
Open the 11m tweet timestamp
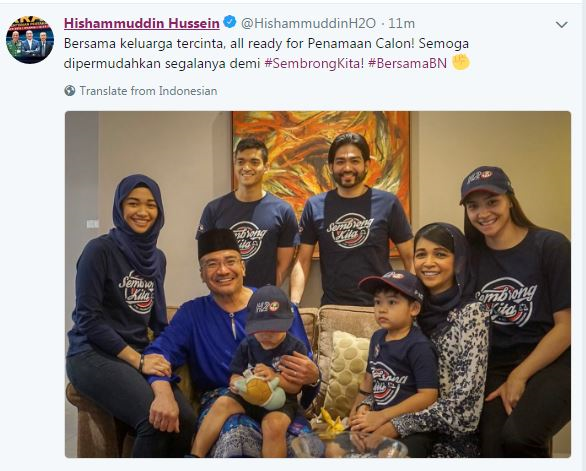point(401,24)
